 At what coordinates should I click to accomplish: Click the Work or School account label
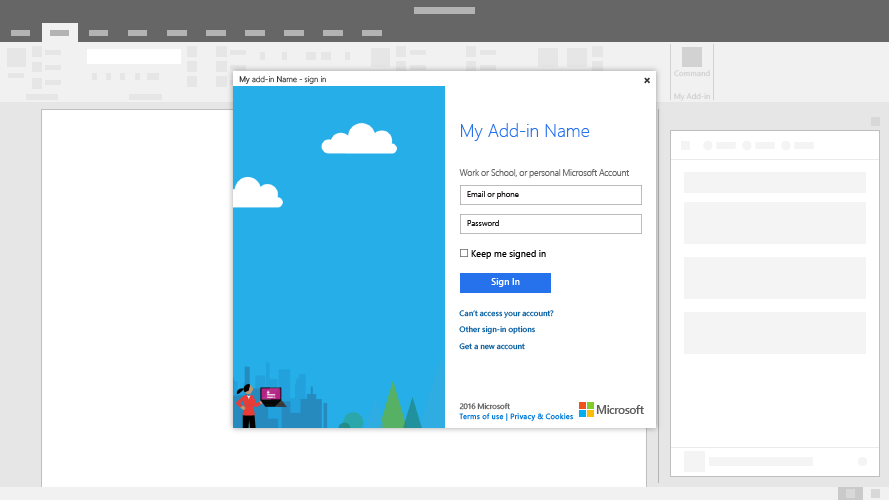(x=544, y=173)
